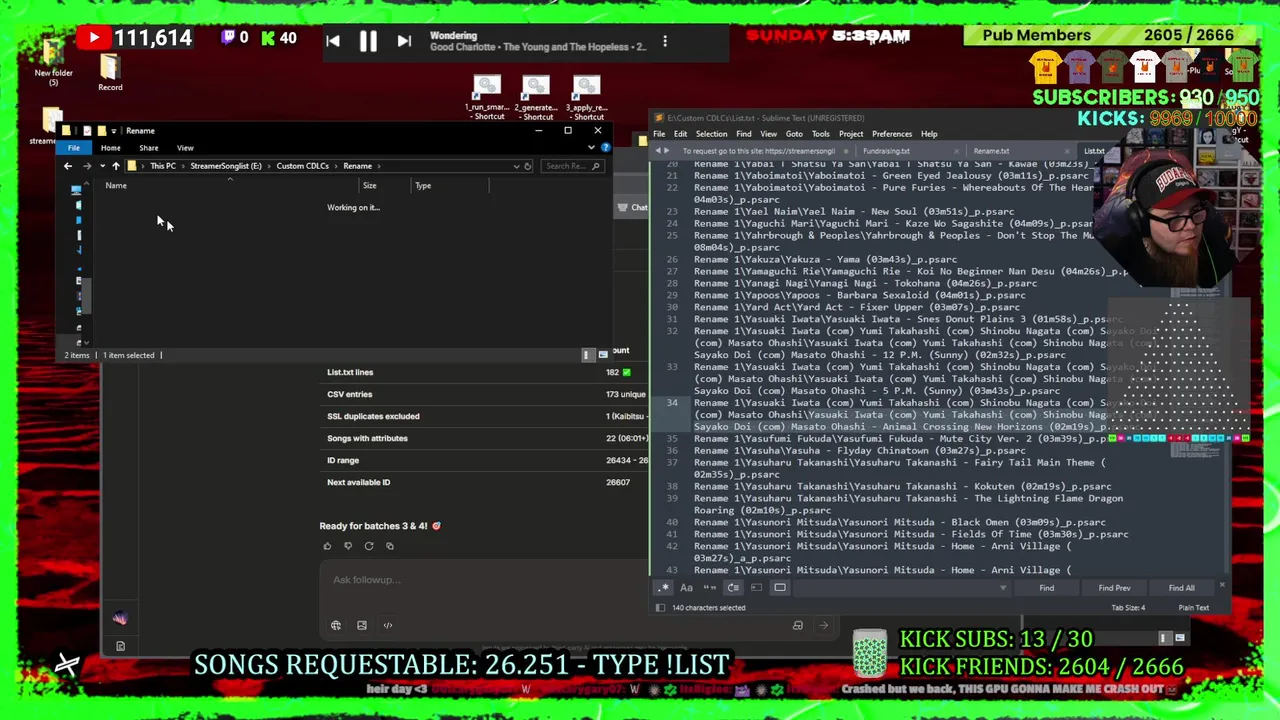Screen dimensions: 1280x720
Task: Go up one folder level in Explorer
Action: (116, 166)
